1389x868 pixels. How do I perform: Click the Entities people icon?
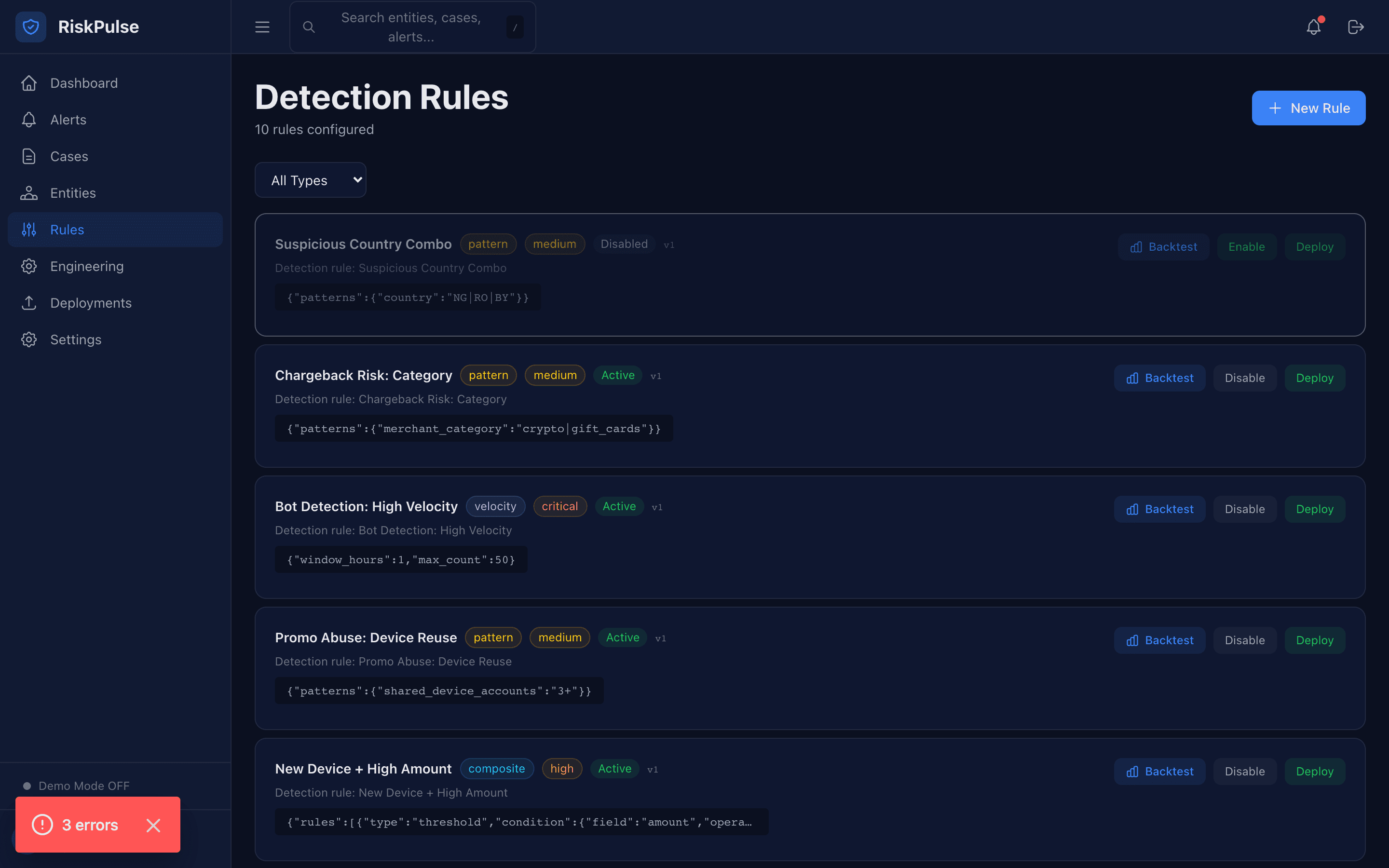(29, 193)
